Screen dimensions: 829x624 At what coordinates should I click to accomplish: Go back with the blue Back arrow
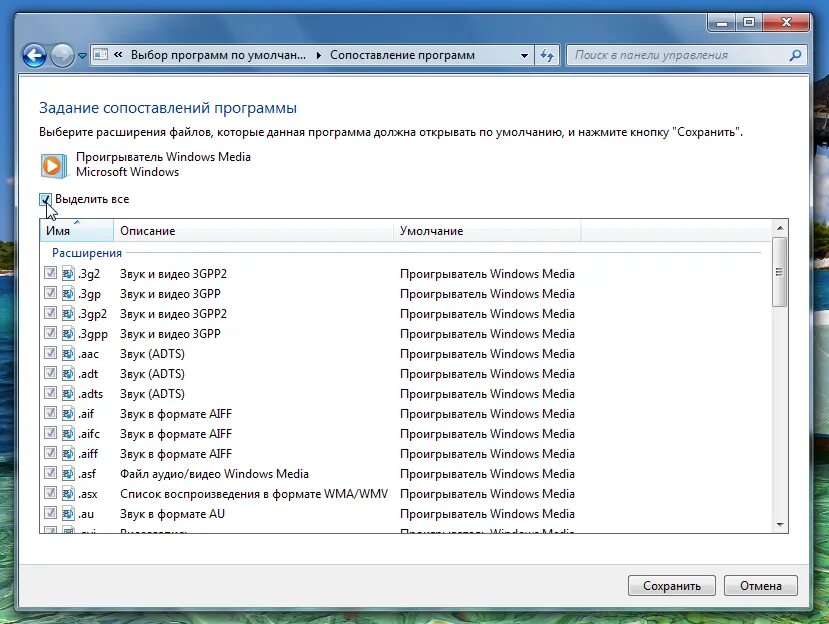(34, 55)
